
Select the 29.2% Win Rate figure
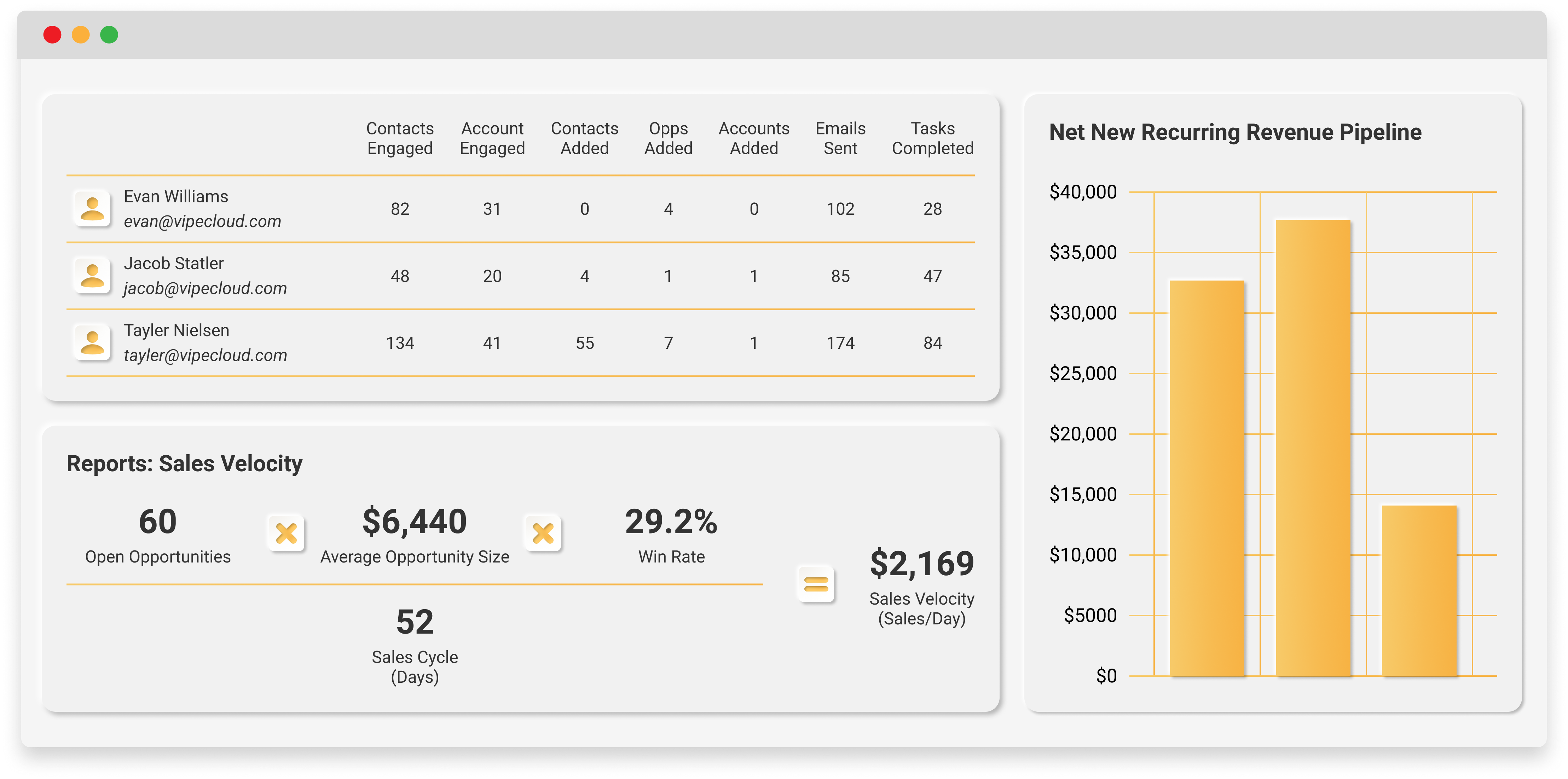(x=671, y=521)
